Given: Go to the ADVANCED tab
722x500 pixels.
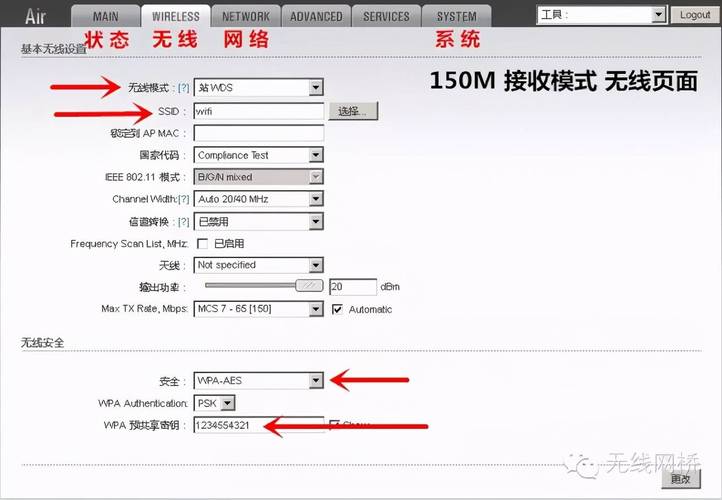Looking at the screenshot, I should tap(316, 17).
